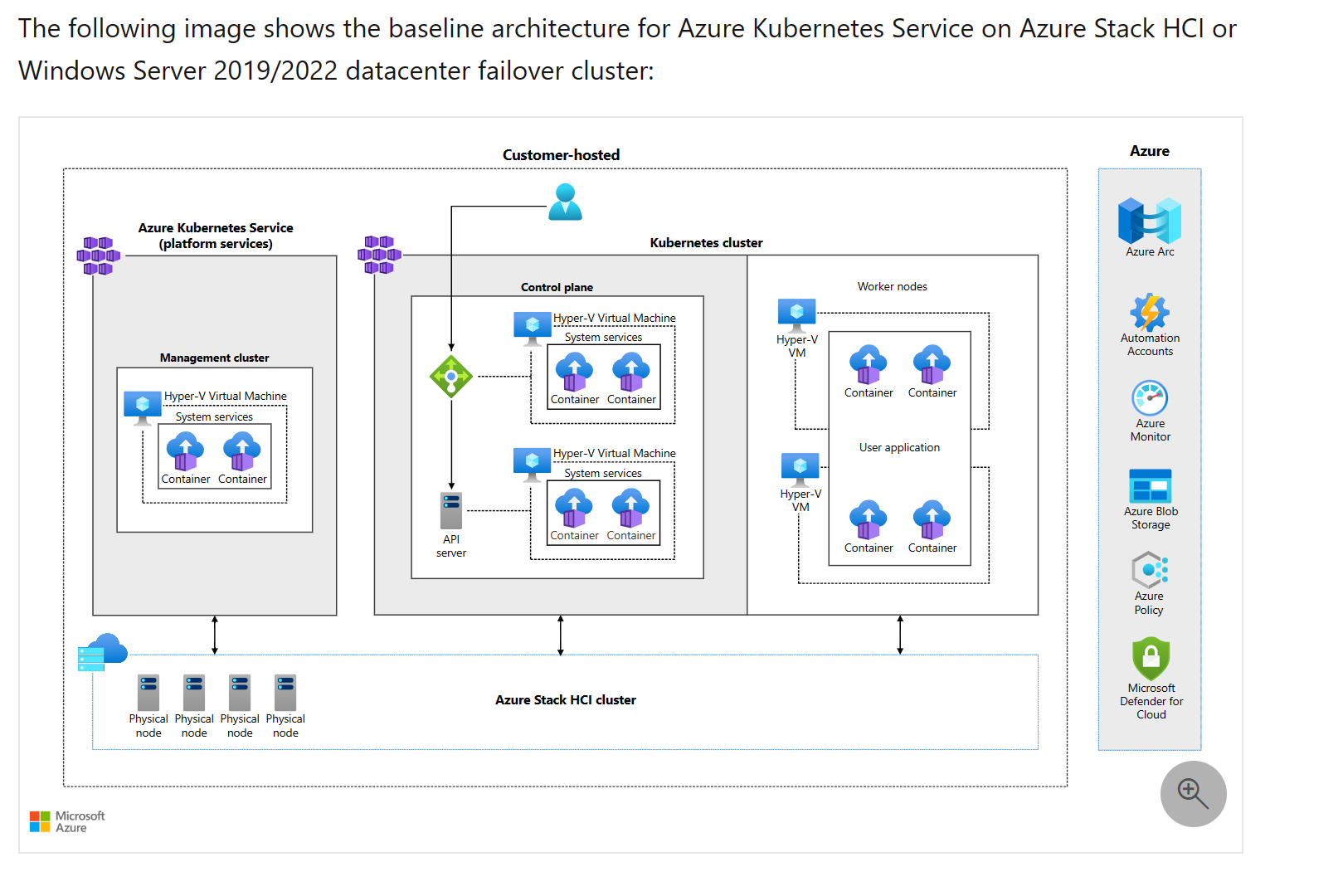1343x896 pixels.
Task: Click the Microsoft Azure logo
Action: (x=67, y=821)
